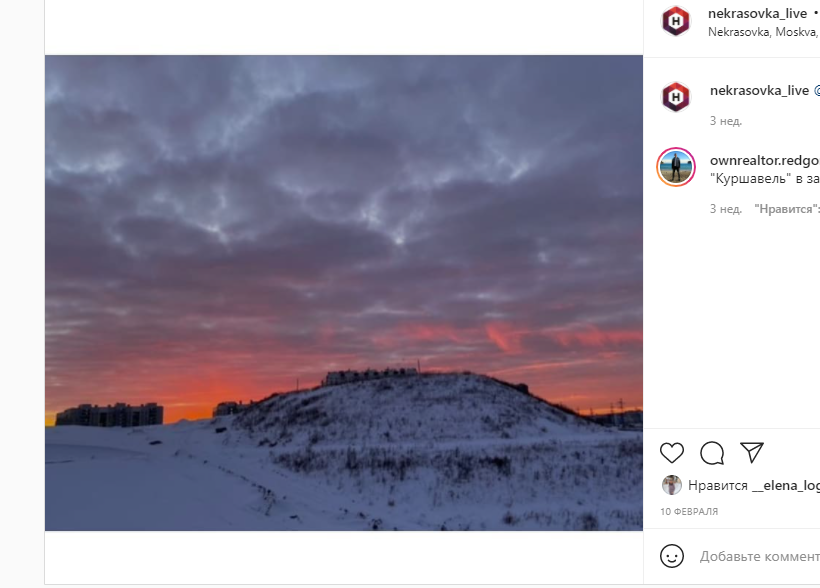Open emoji picker smiley icon
820x588 pixels.
coord(671,556)
